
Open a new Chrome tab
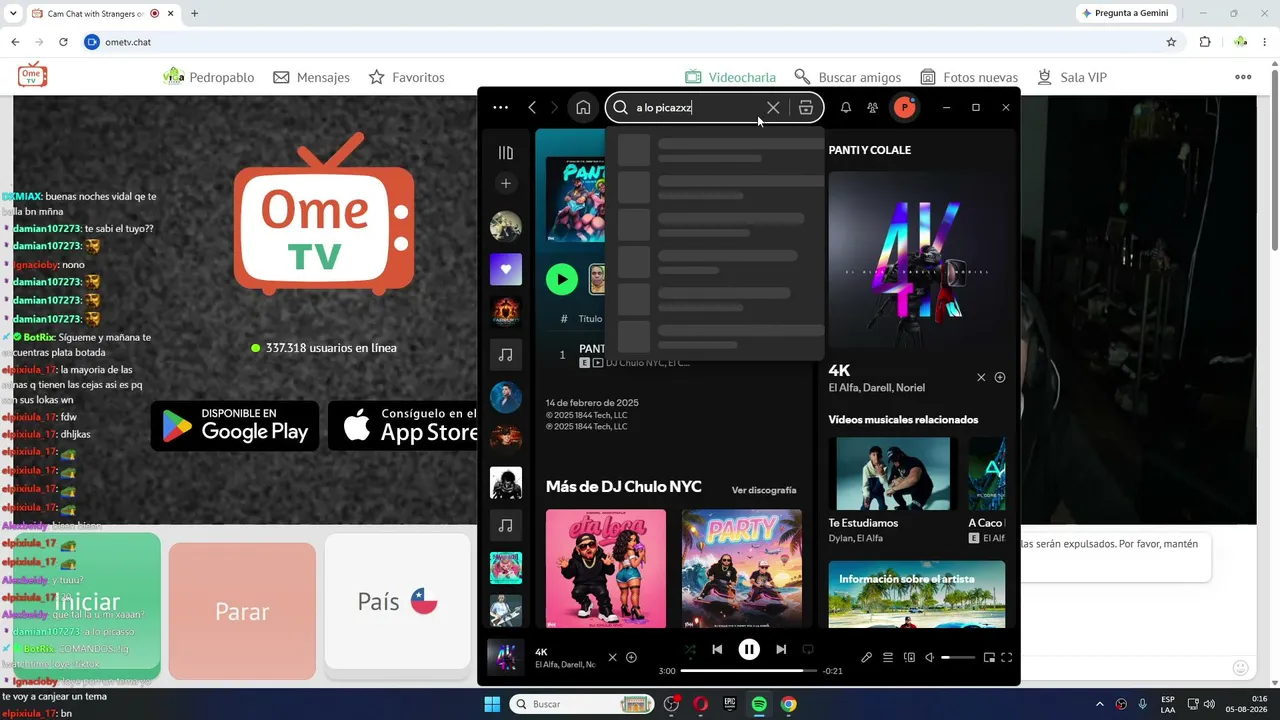coord(194,14)
